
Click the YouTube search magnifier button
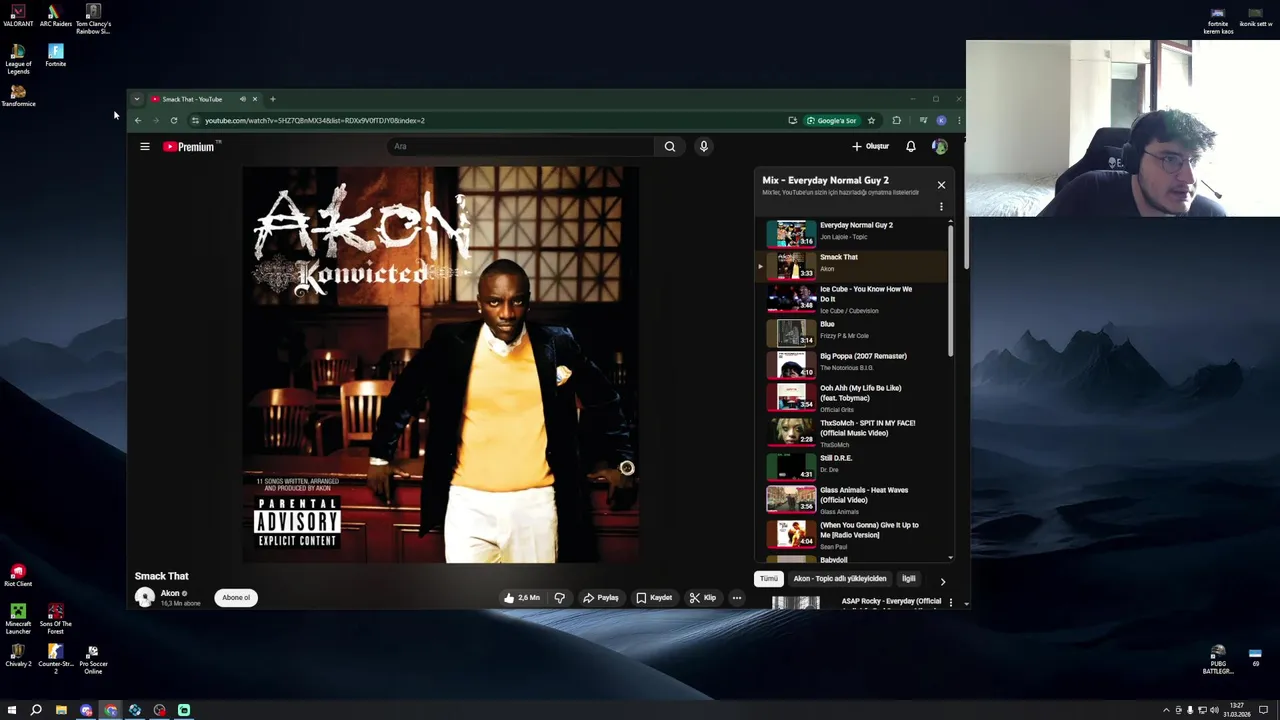point(670,147)
